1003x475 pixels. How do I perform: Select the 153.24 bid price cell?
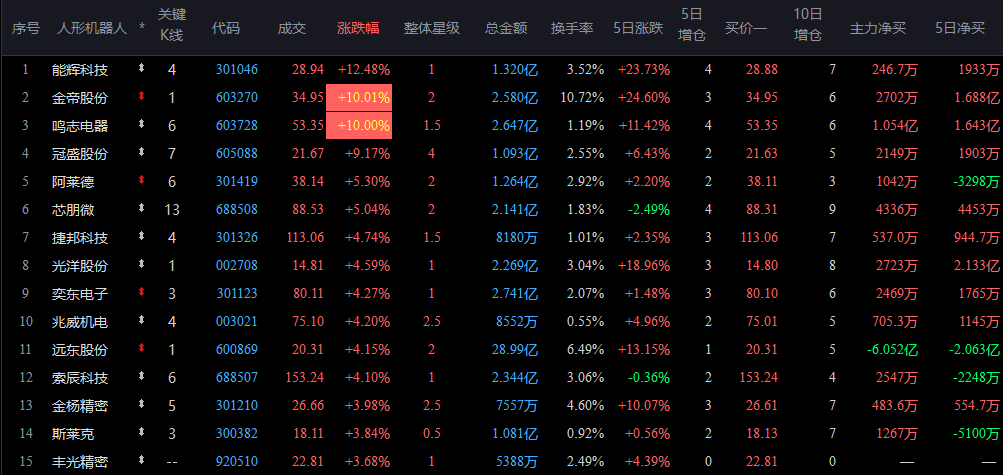757,378
